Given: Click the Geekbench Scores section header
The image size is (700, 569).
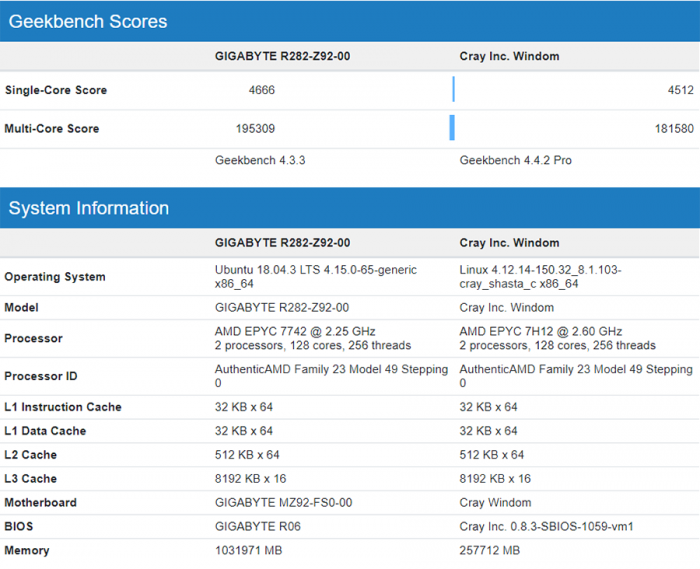Looking at the screenshot, I should [x=88, y=21].
